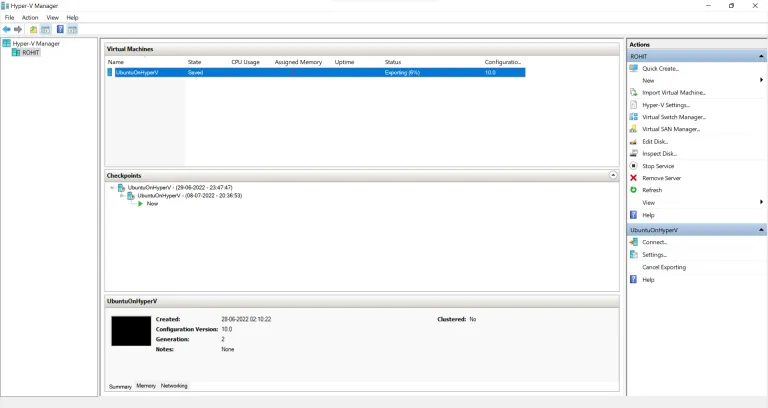Click the Inspect Disk icon

point(633,153)
